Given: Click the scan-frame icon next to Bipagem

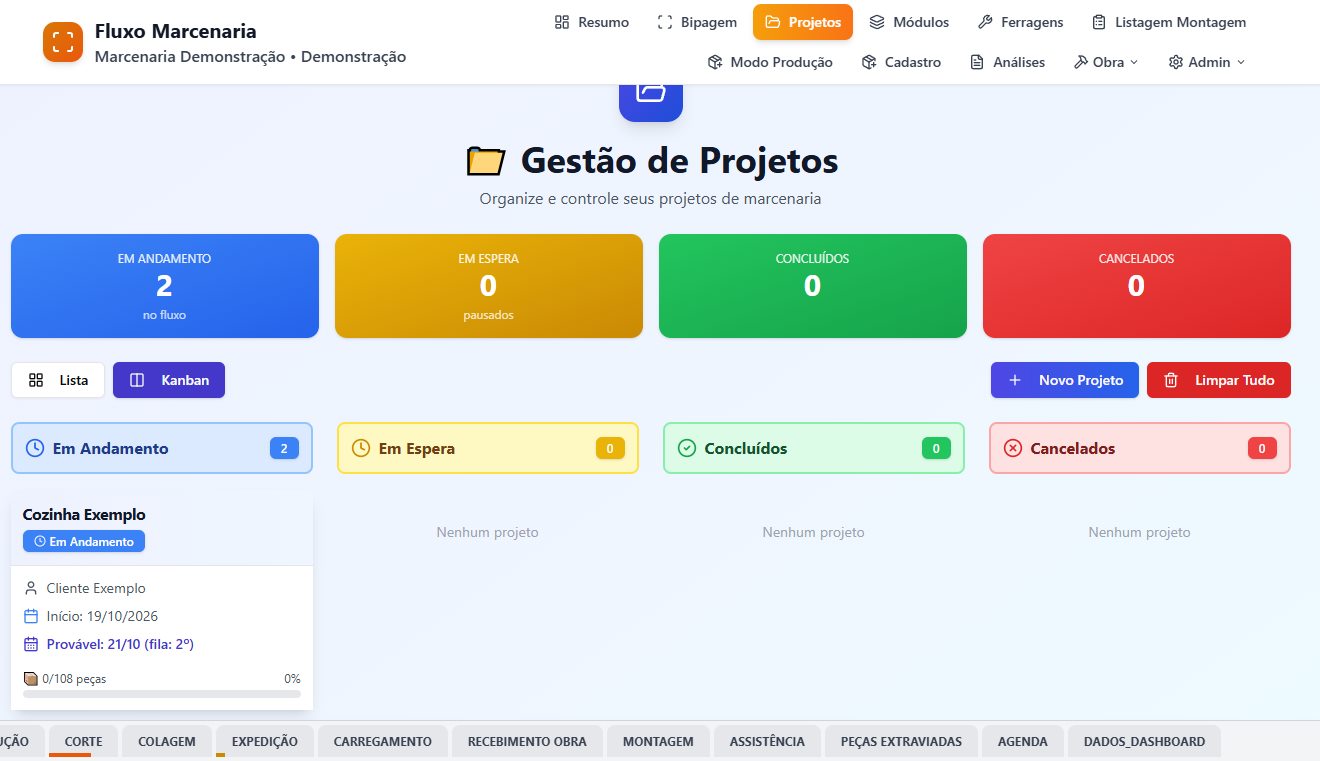Looking at the screenshot, I should 665,22.
